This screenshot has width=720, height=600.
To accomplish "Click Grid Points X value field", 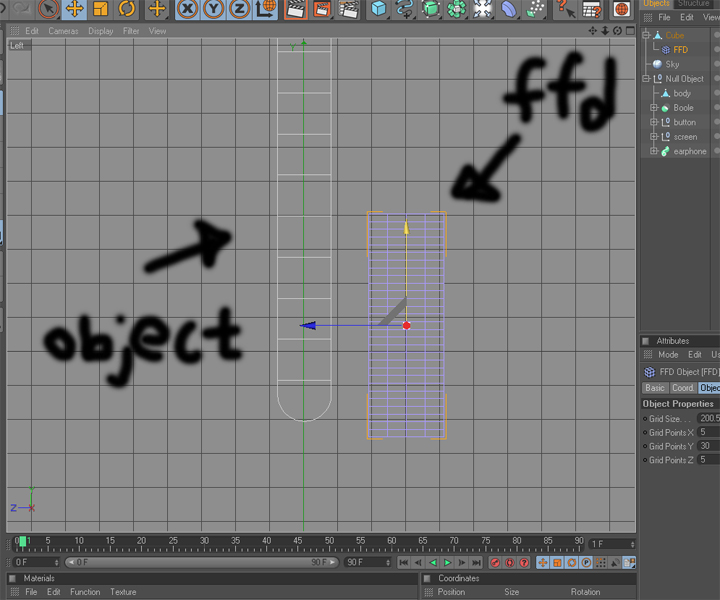I will tap(708, 432).
